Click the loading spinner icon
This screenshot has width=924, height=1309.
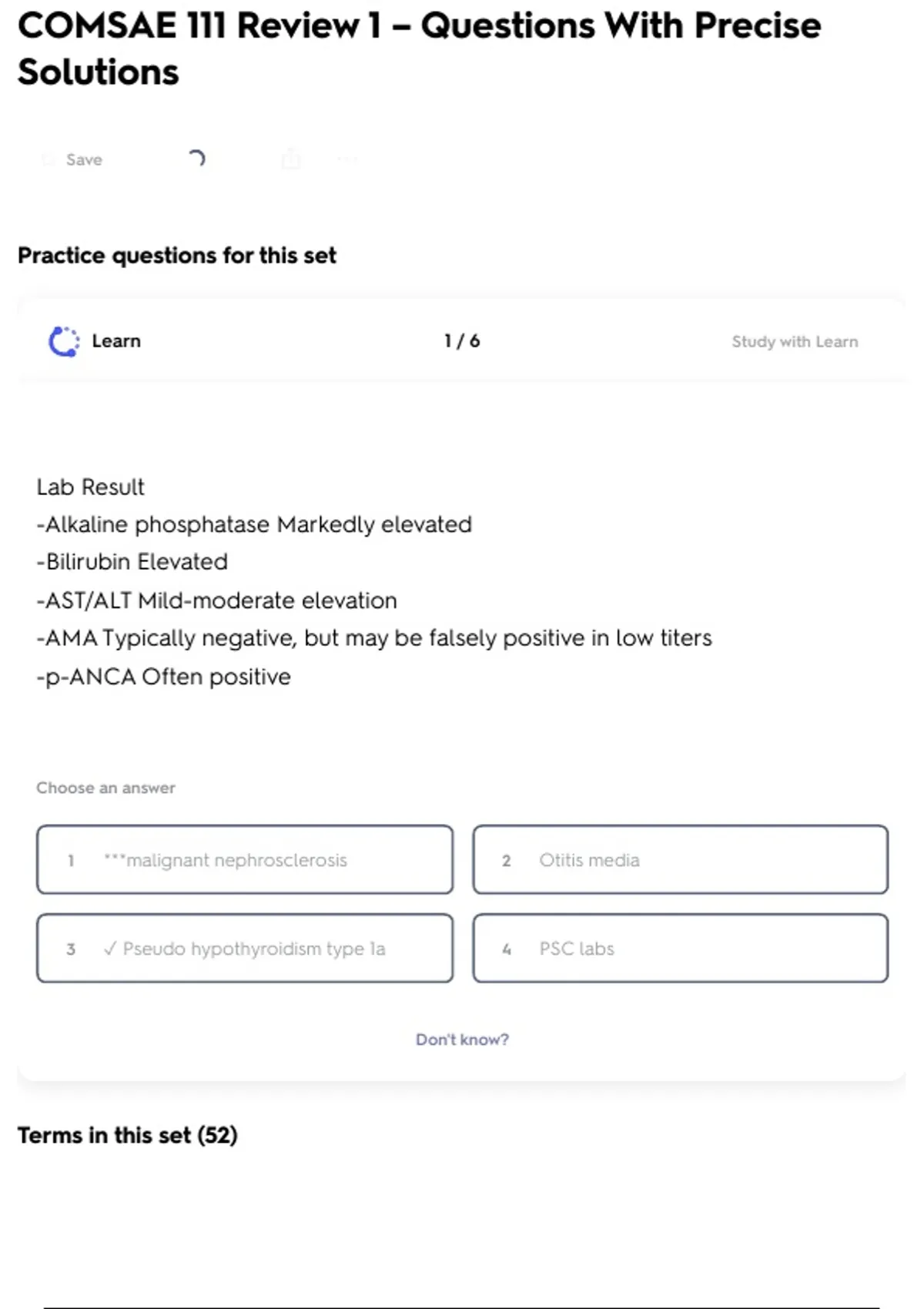pos(196,159)
